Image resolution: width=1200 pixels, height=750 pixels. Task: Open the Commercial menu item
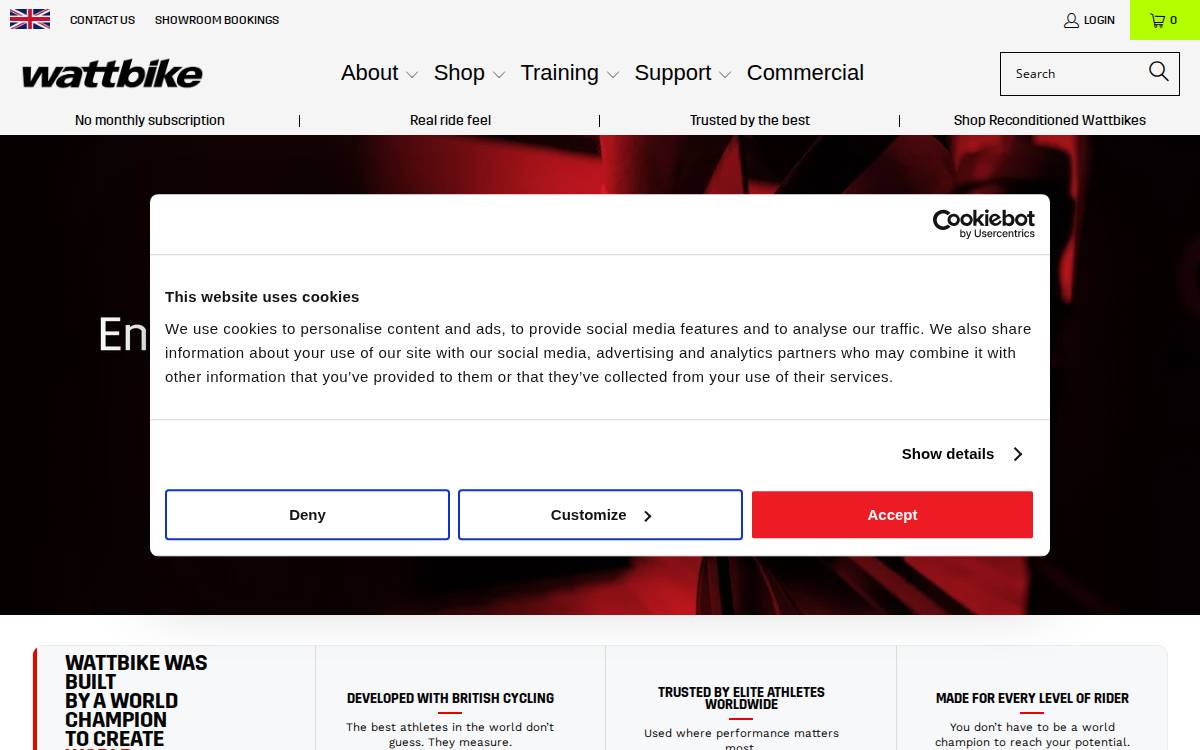coord(805,73)
